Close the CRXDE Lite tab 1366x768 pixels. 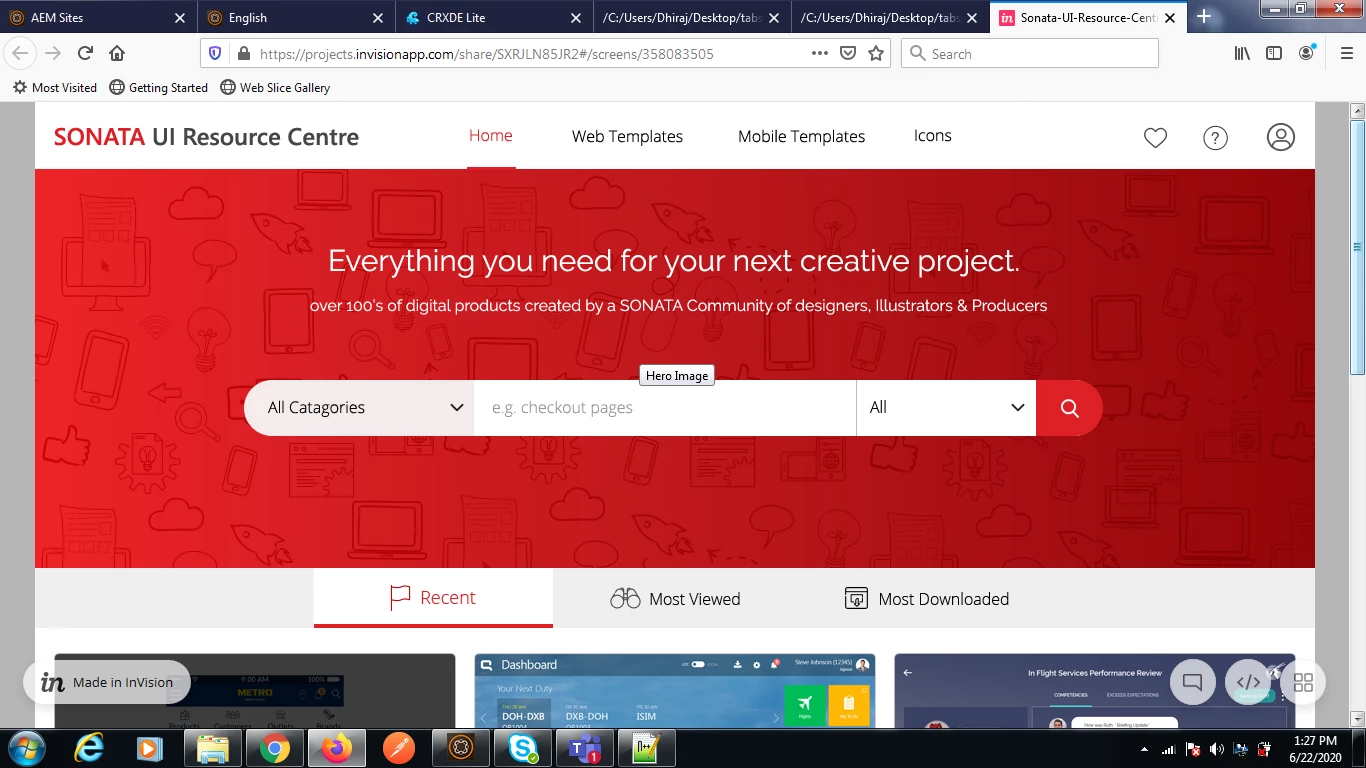click(x=575, y=18)
